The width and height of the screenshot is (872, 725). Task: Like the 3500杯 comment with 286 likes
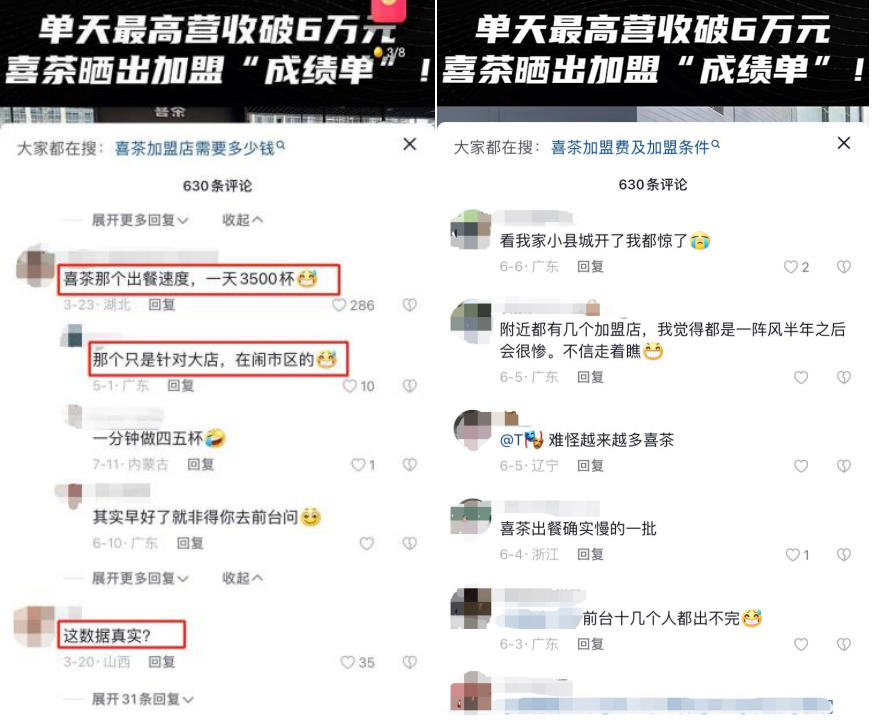339,305
